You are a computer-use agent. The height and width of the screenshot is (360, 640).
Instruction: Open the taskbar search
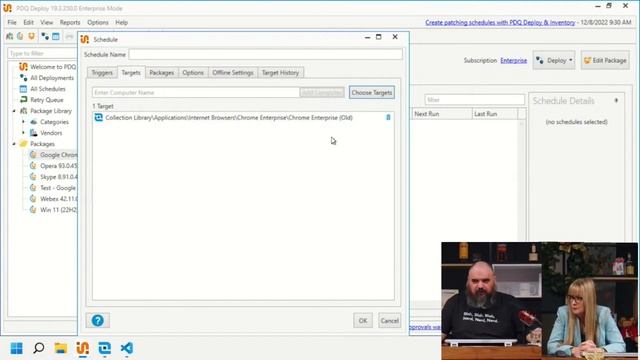39,348
